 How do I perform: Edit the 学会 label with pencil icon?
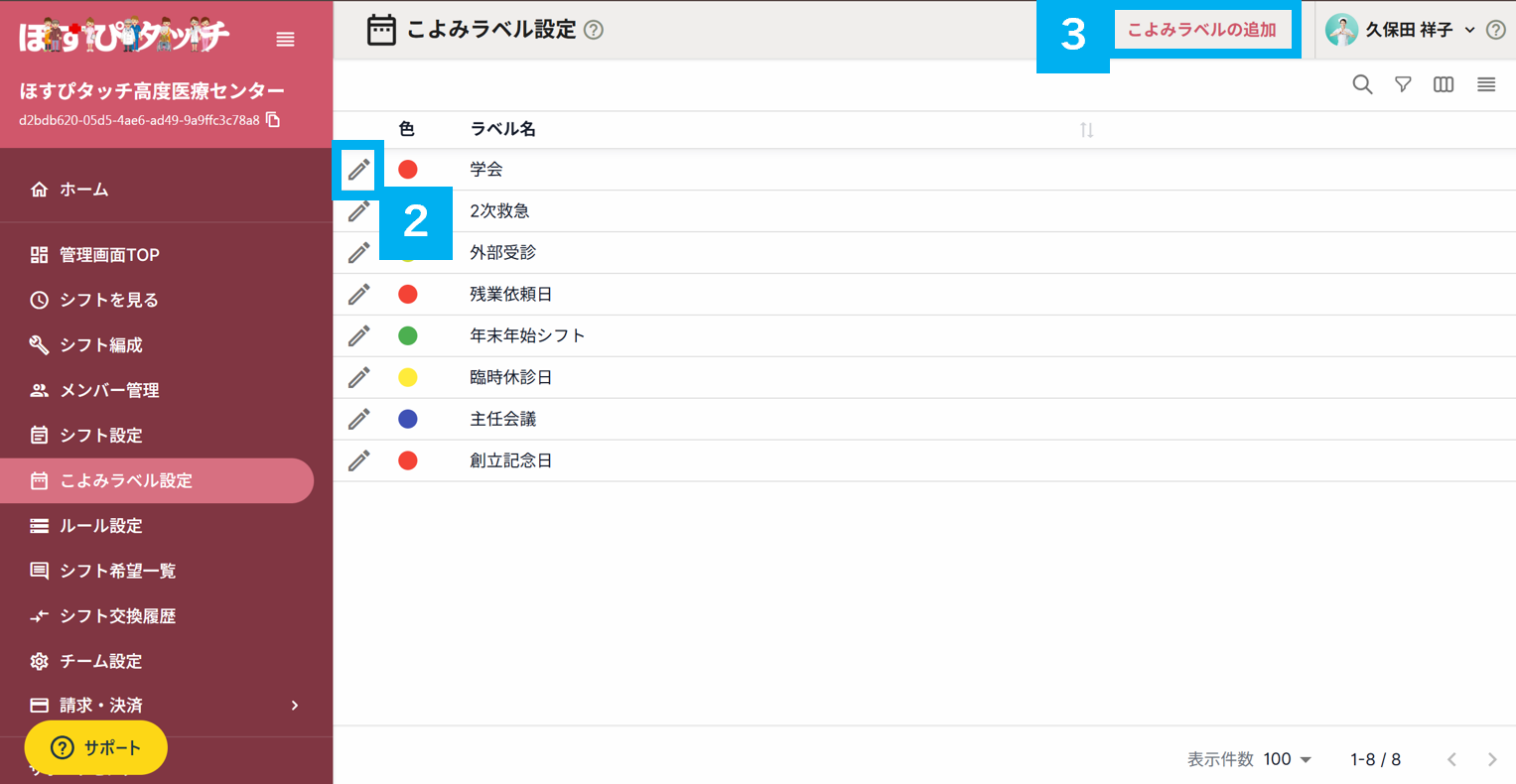[x=358, y=170]
